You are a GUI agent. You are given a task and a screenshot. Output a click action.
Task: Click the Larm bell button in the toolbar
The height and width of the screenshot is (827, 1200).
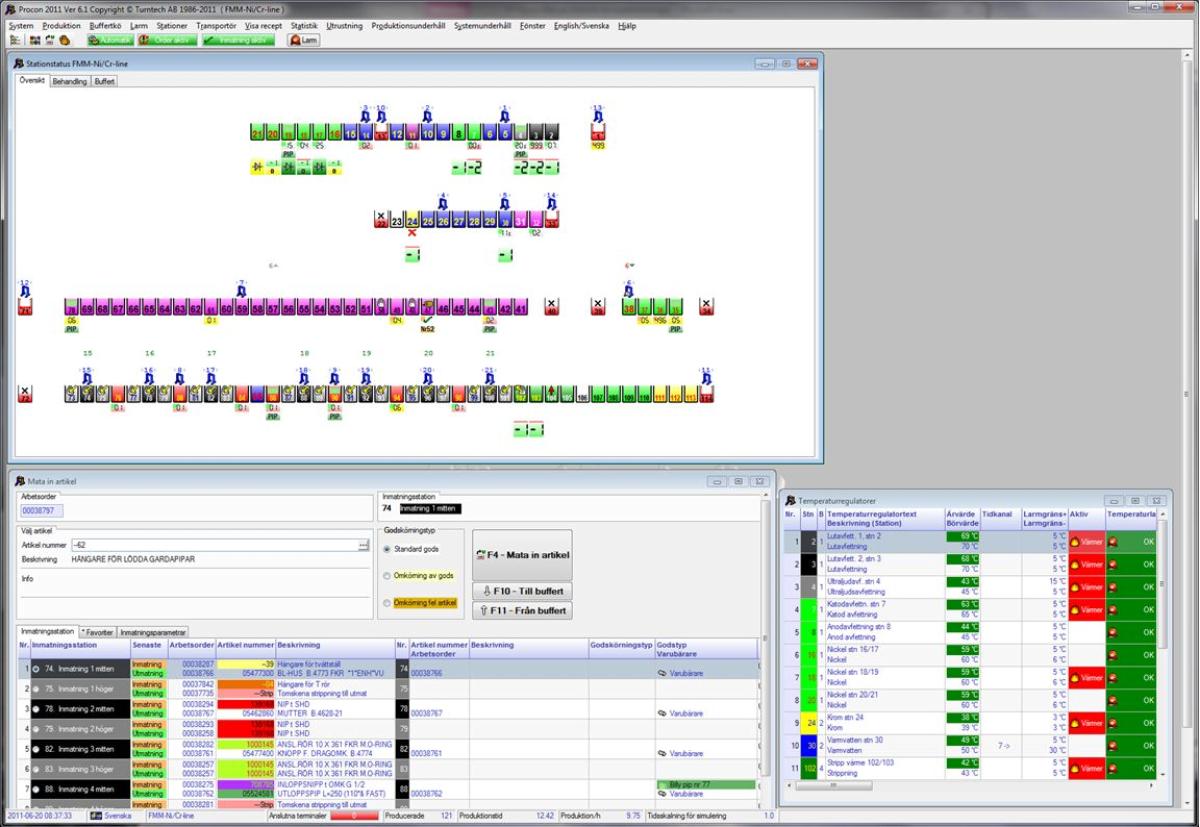click(303, 40)
